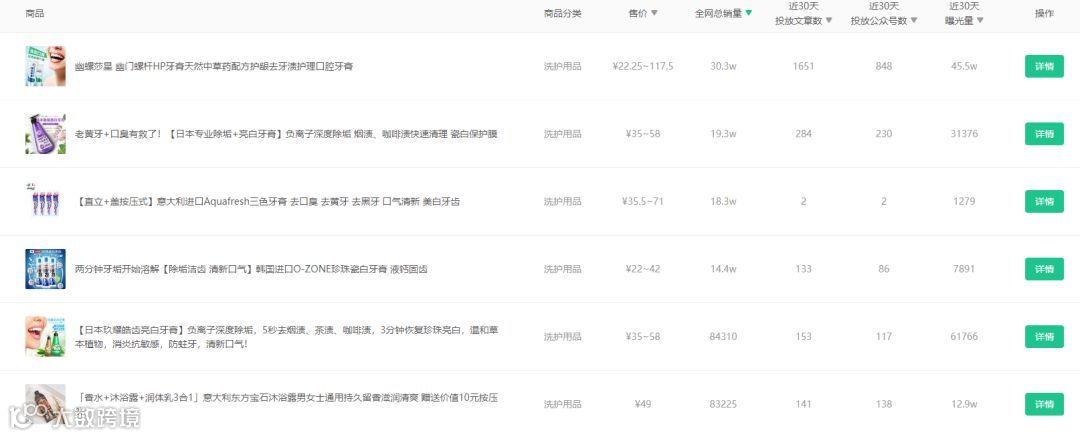Click price ¥49
The width and height of the screenshot is (1080, 437).
(643, 404)
